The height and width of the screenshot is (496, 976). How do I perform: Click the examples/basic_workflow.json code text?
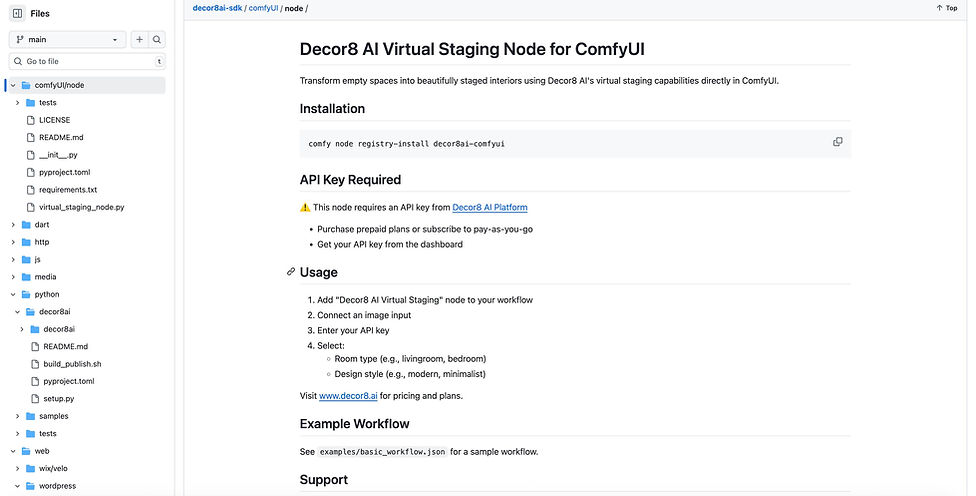pyautogui.click(x=383, y=452)
